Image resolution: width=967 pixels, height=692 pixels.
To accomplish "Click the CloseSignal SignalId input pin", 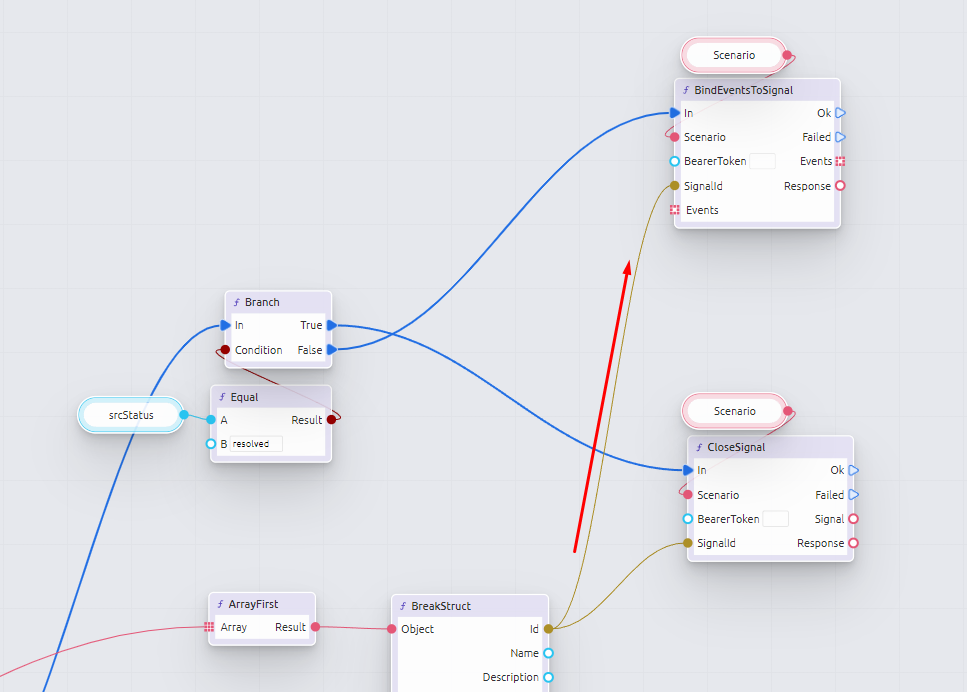I will (x=688, y=543).
